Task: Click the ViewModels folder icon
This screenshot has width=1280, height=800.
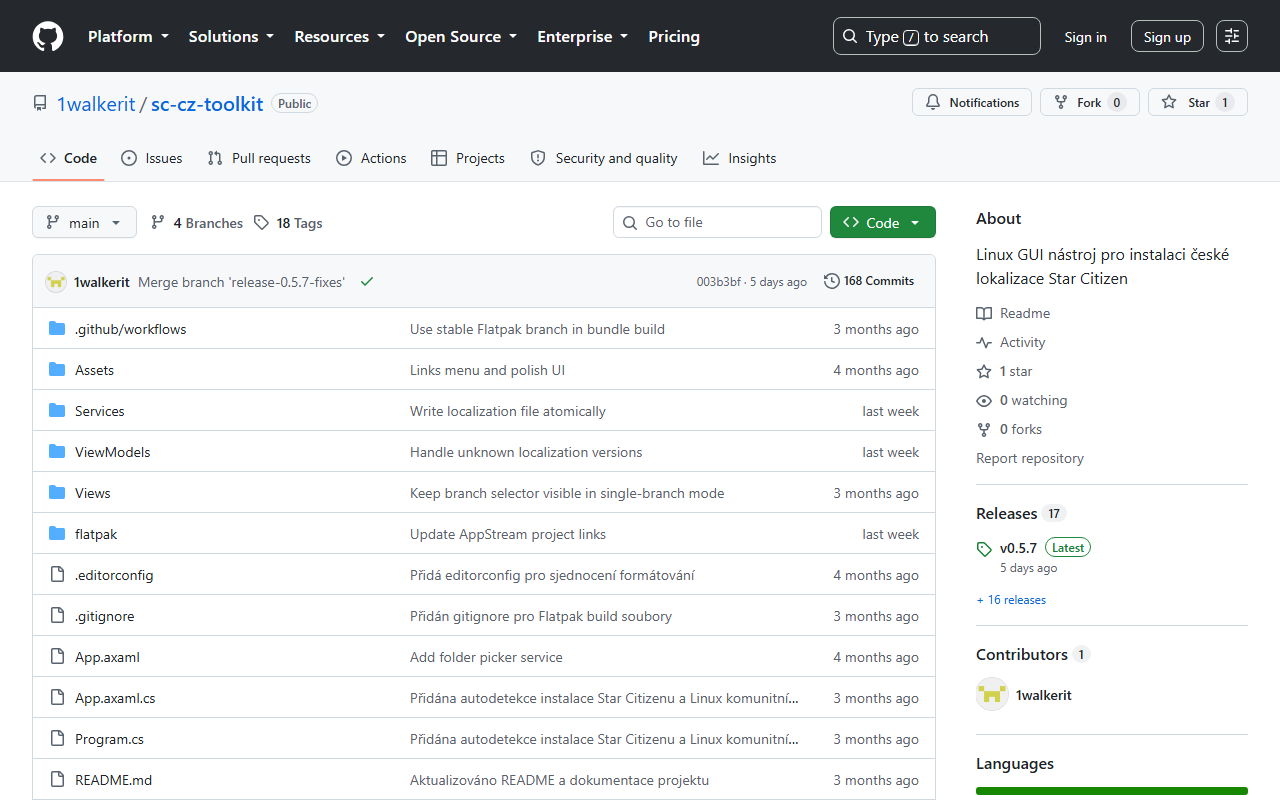Action: tap(57, 452)
